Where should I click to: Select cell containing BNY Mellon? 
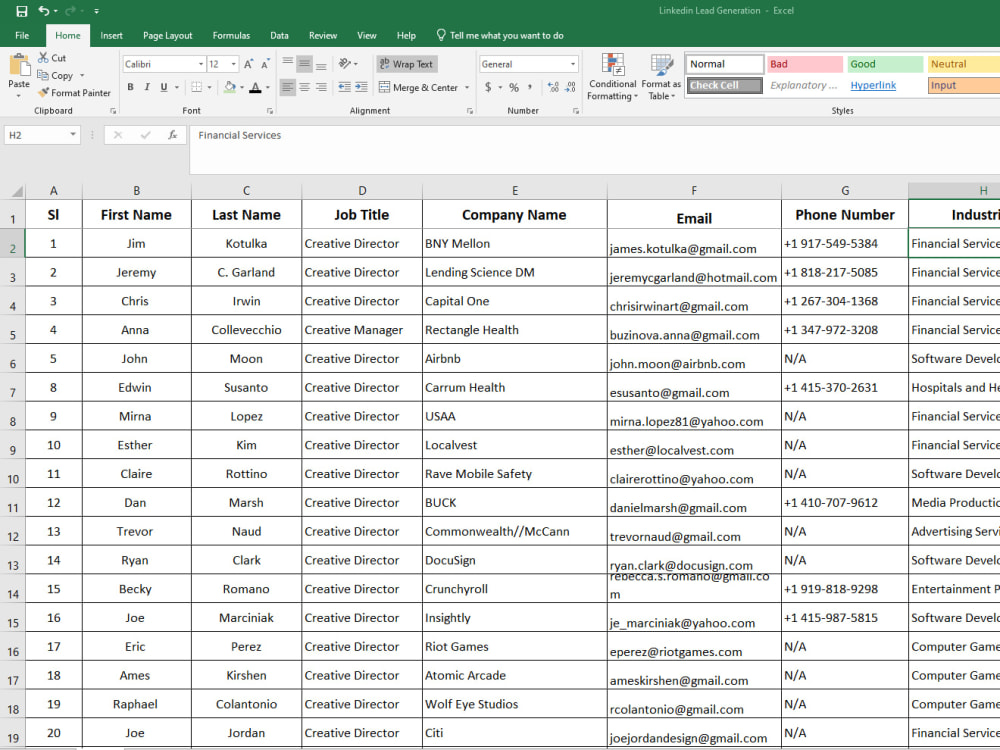[515, 244]
